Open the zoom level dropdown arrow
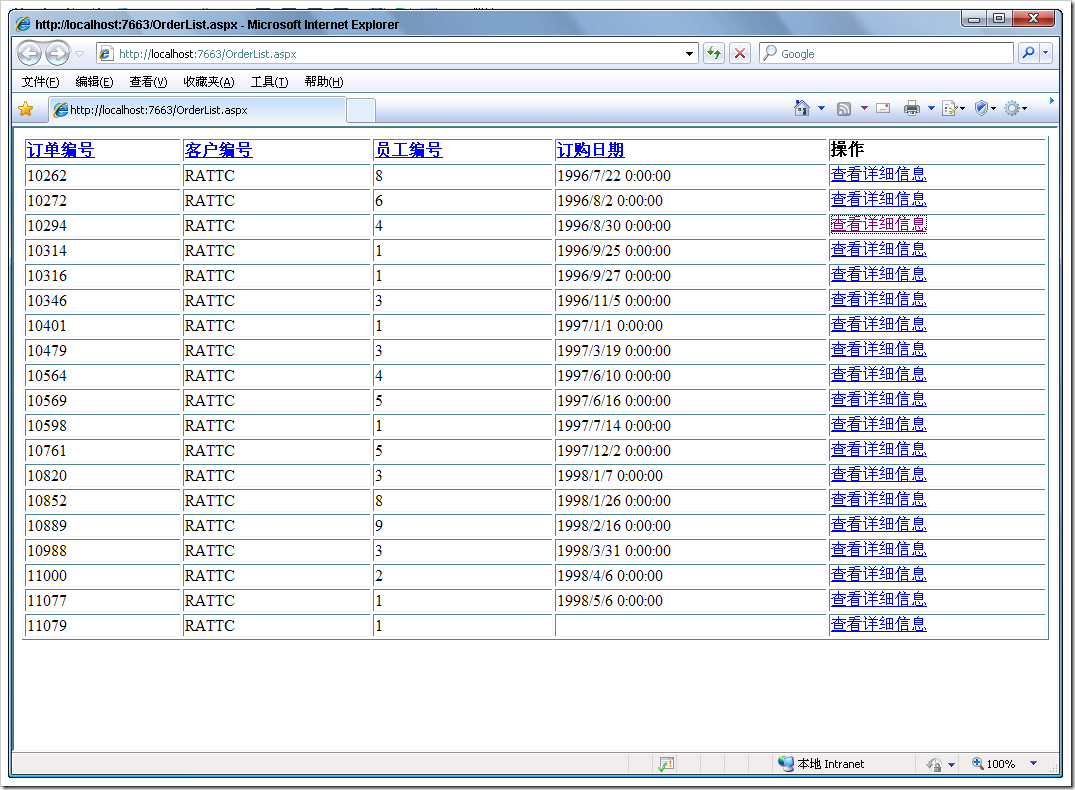This screenshot has height=790, width=1075. point(1033,764)
